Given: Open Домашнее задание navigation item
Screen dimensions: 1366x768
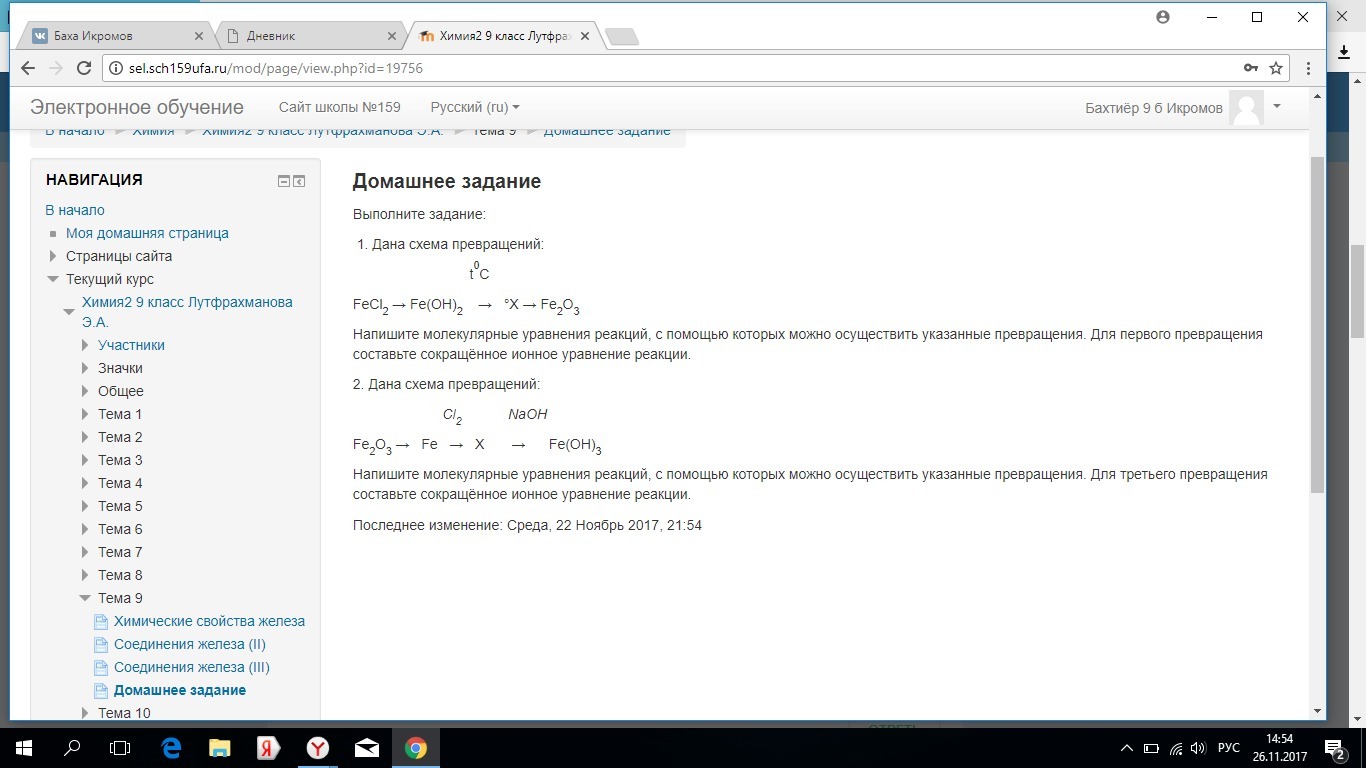Looking at the screenshot, I should click(x=180, y=690).
